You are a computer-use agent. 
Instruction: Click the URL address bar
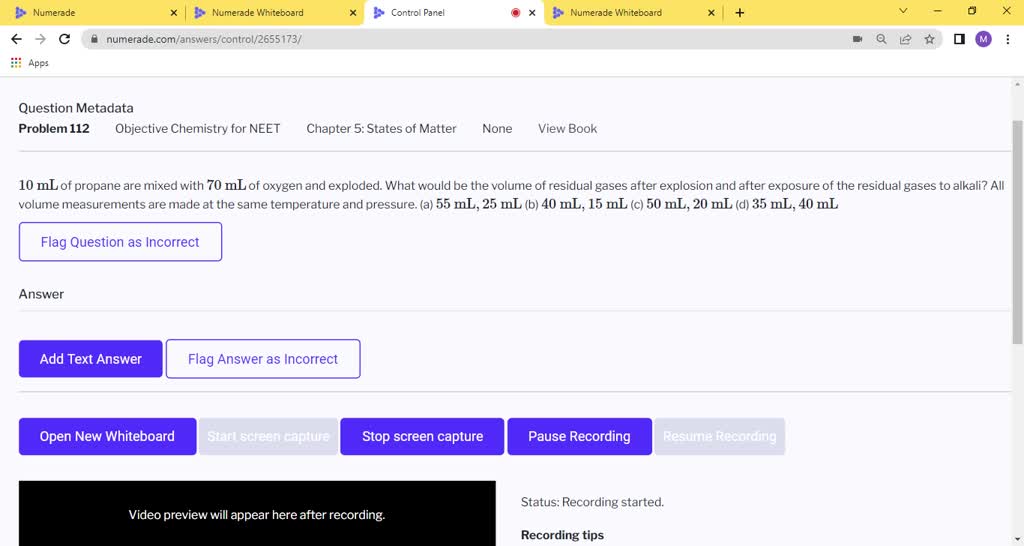tap(450, 39)
